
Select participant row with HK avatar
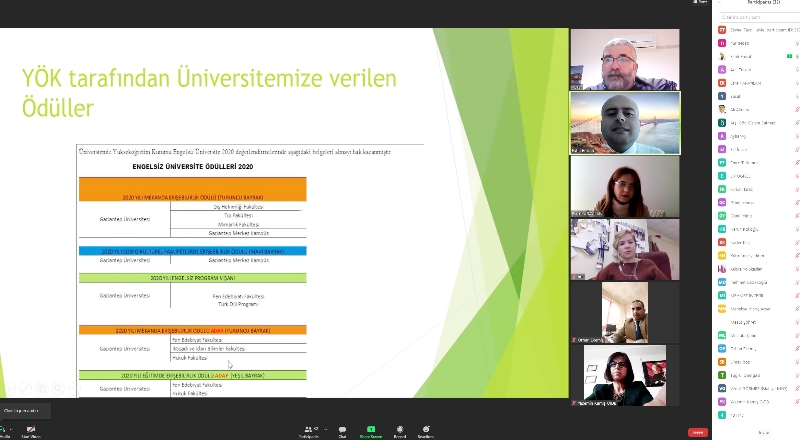pos(759,189)
